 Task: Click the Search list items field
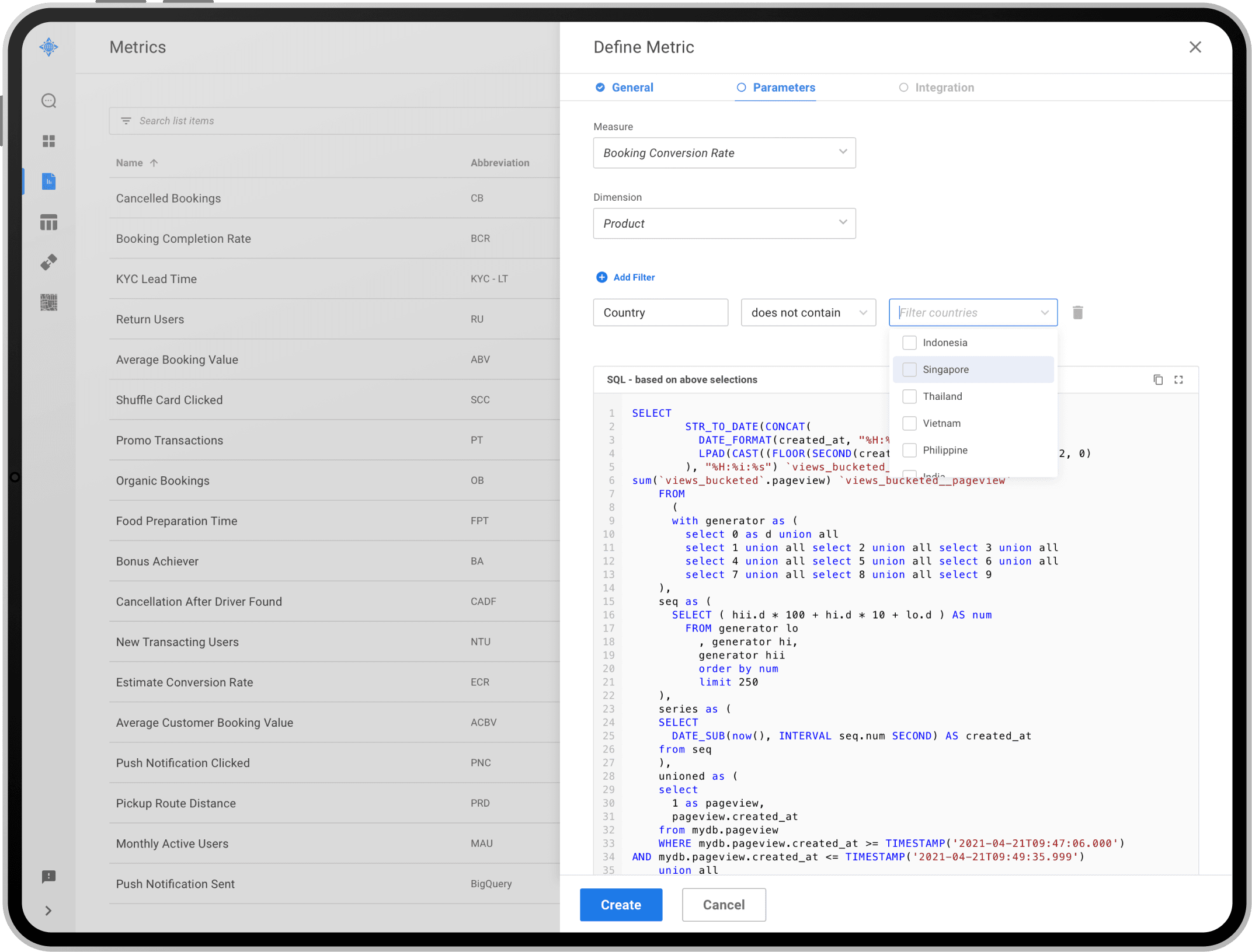point(334,121)
